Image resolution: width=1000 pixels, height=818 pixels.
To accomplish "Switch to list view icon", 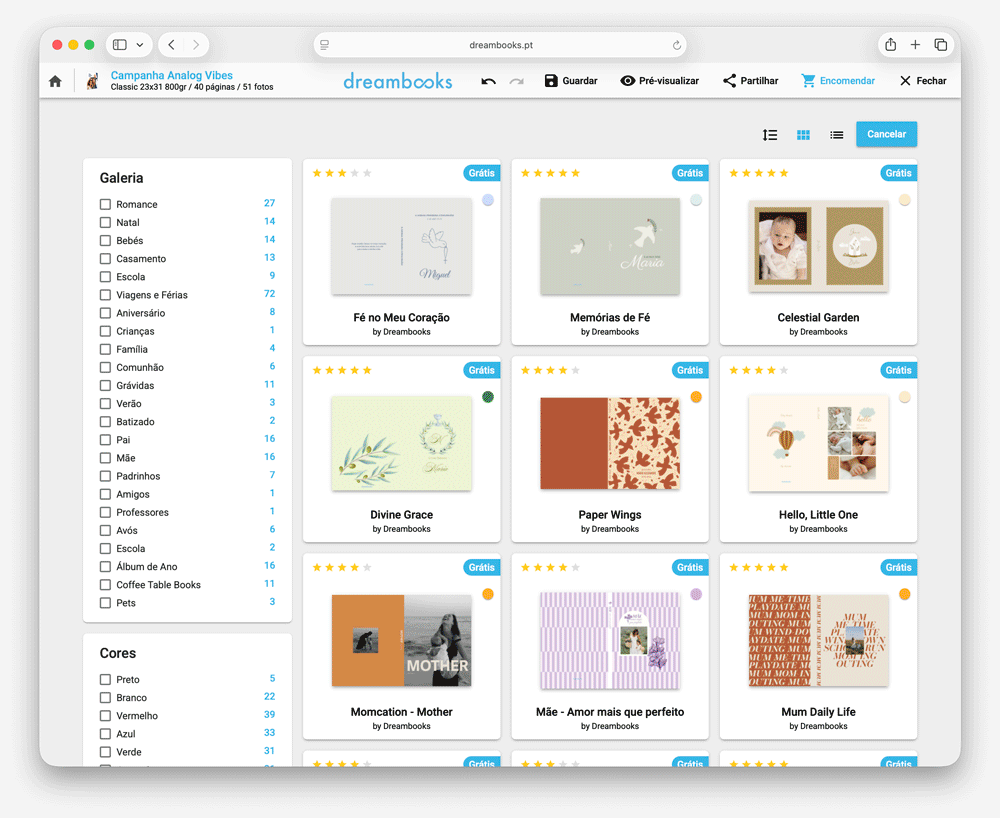I will click(837, 135).
